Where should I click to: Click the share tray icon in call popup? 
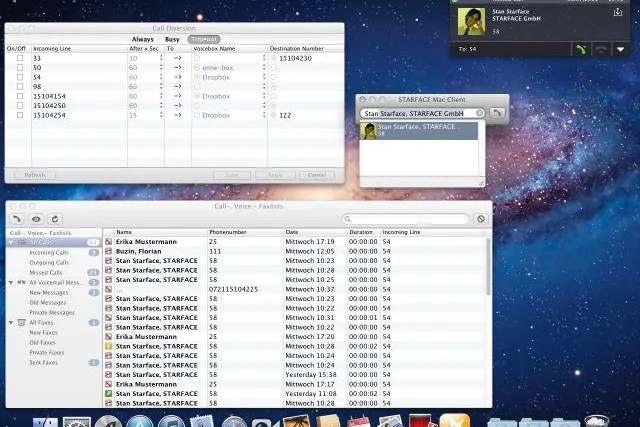(x=618, y=12)
